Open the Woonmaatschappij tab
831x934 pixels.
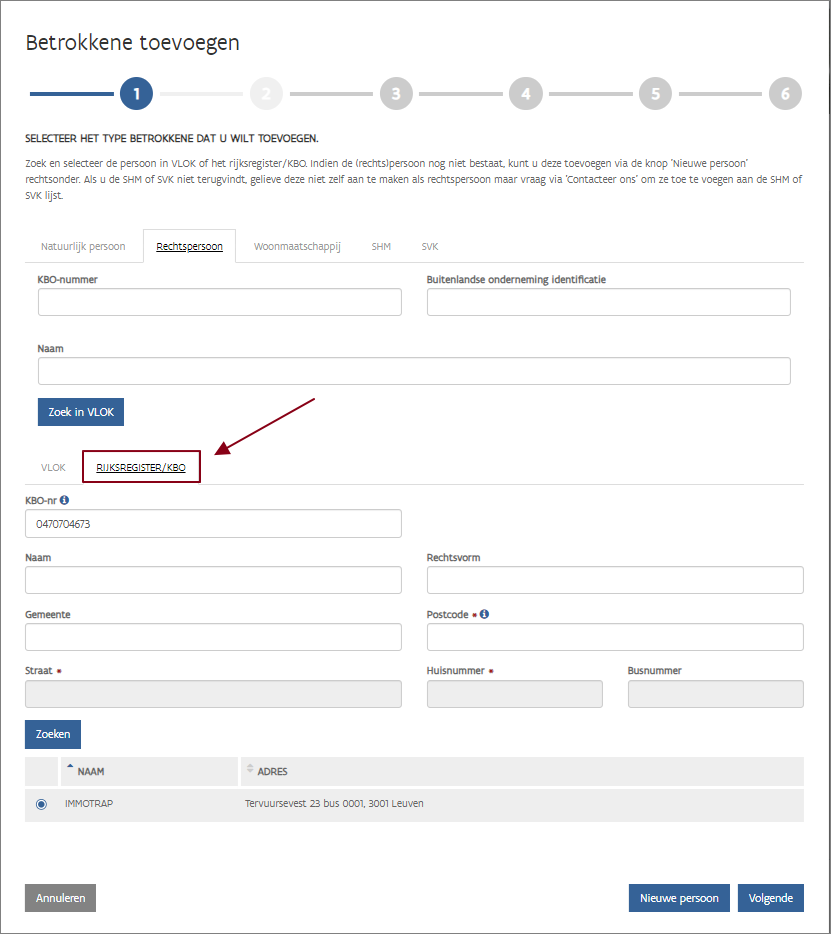pyautogui.click(x=297, y=246)
